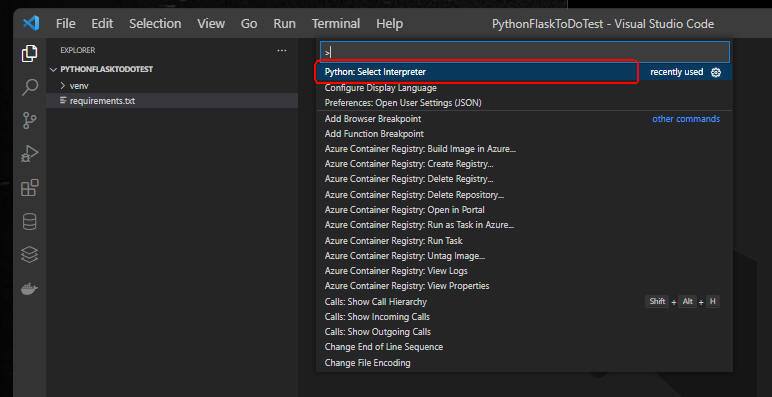Choose Add Function Breakpoint command

point(524,134)
